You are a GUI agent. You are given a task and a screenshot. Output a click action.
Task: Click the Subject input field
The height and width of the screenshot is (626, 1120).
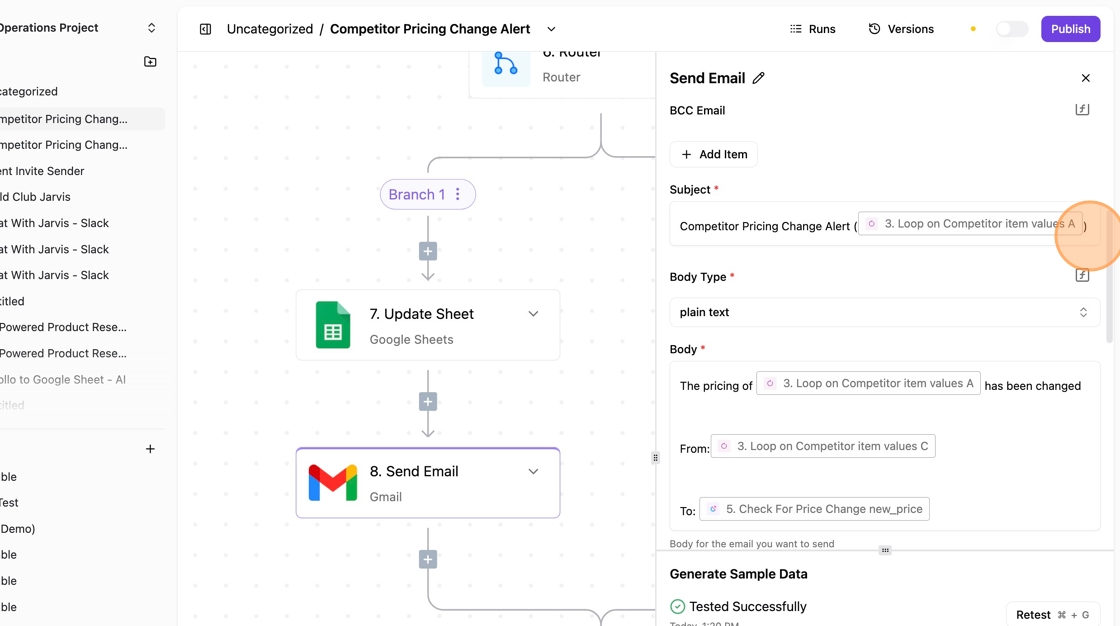coord(765,227)
